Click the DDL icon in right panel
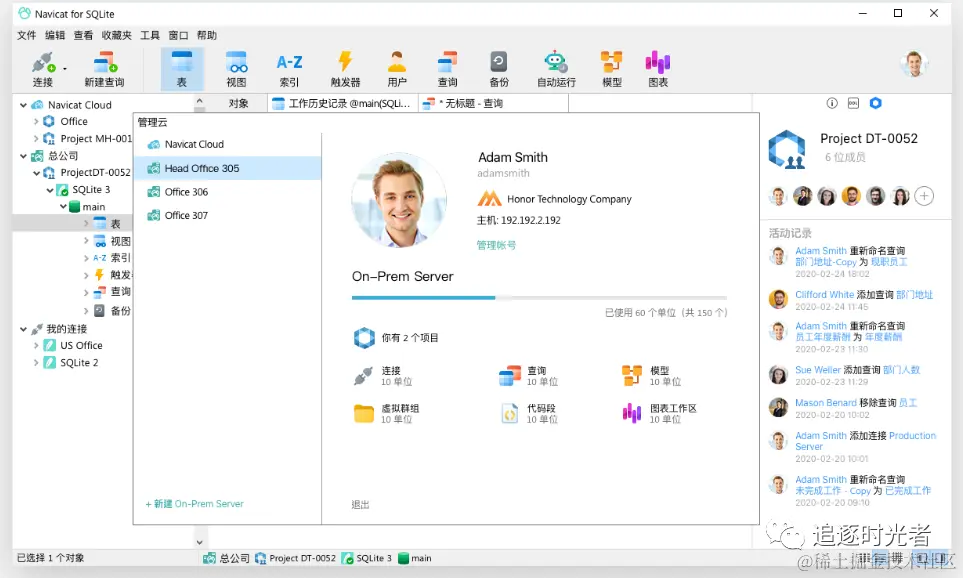Screen dimensions: 963x578 (853, 103)
